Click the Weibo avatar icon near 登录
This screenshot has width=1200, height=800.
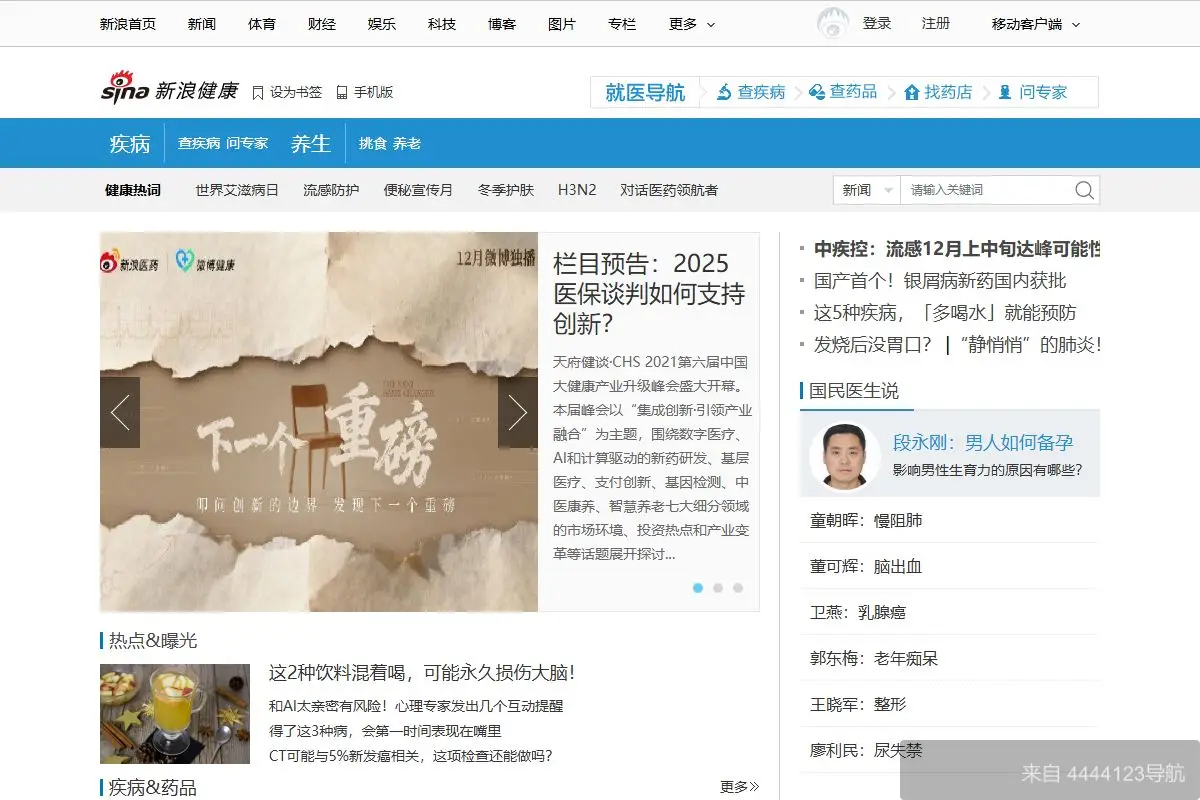(x=831, y=22)
